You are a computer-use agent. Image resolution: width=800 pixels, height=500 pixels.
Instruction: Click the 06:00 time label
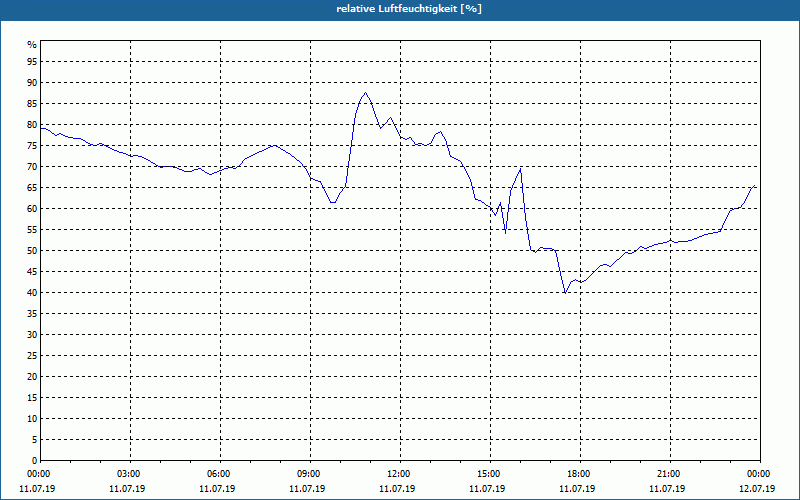tap(220, 474)
